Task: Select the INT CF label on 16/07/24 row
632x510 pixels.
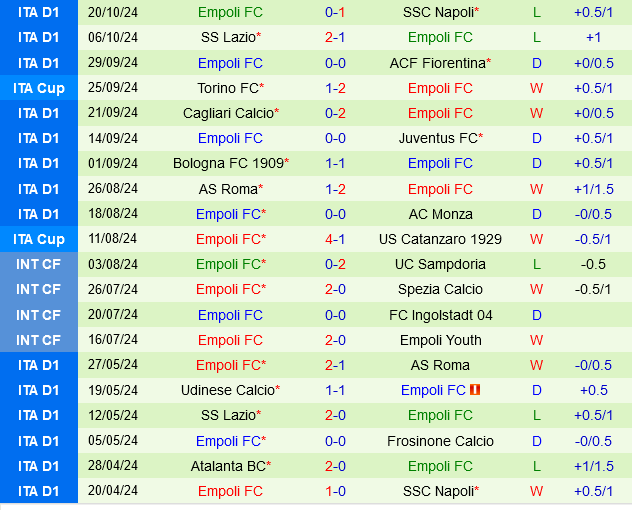Action: pyautogui.click(x=39, y=340)
